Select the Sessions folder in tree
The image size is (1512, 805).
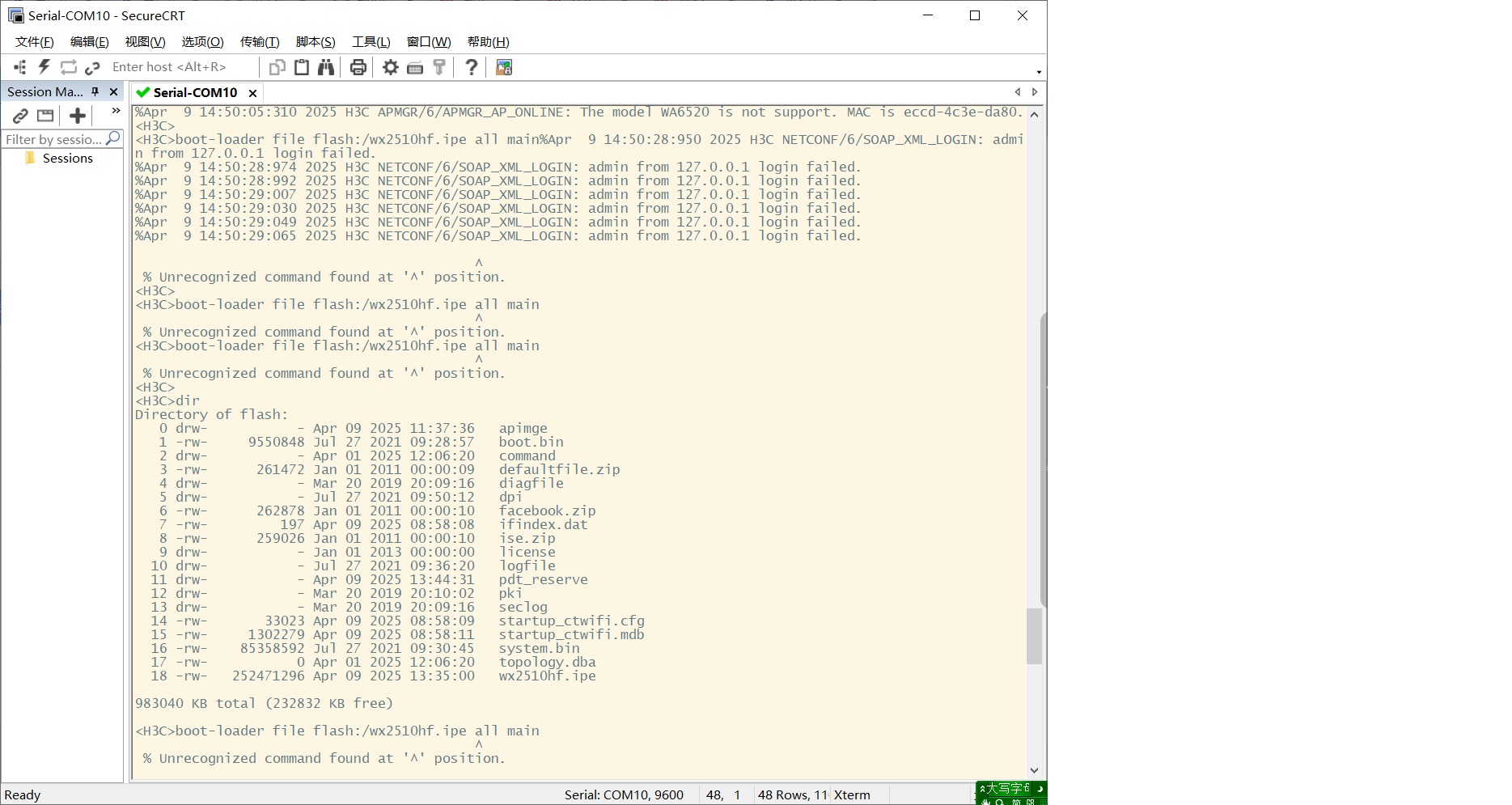click(x=67, y=159)
